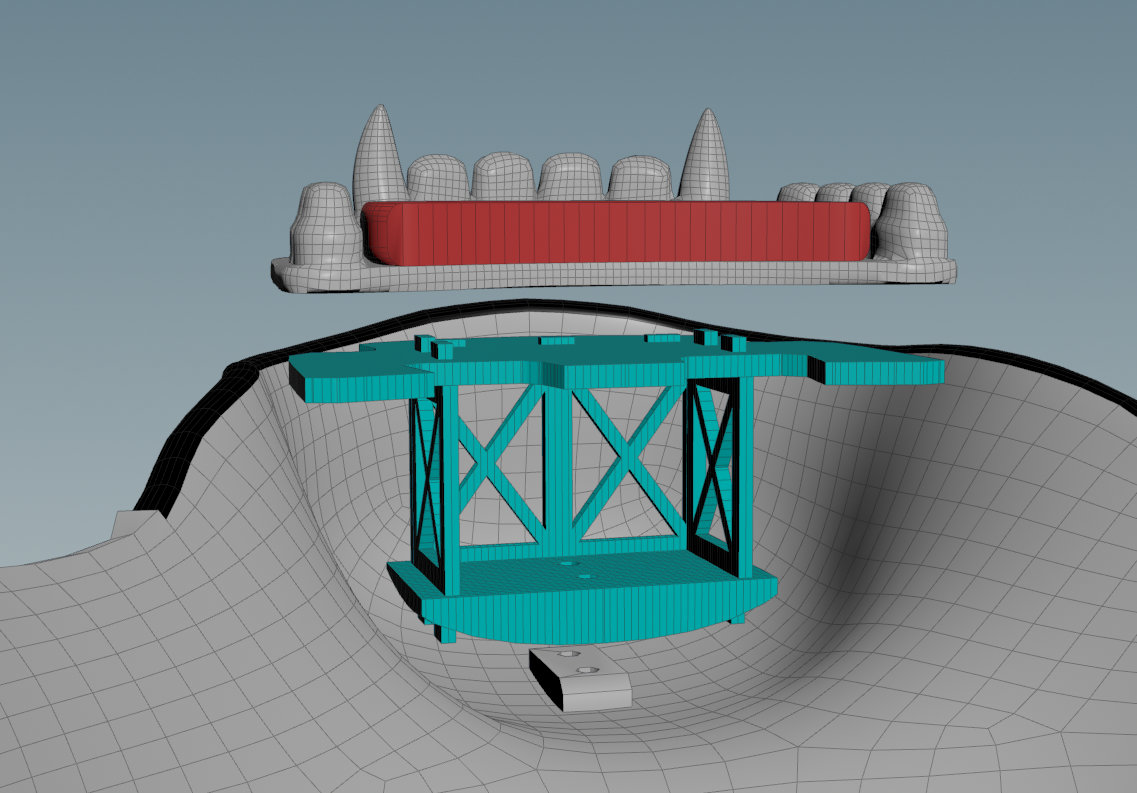The width and height of the screenshot is (1137, 793).
Task: Select the teal platform's left wing
Action: coord(345,378)
